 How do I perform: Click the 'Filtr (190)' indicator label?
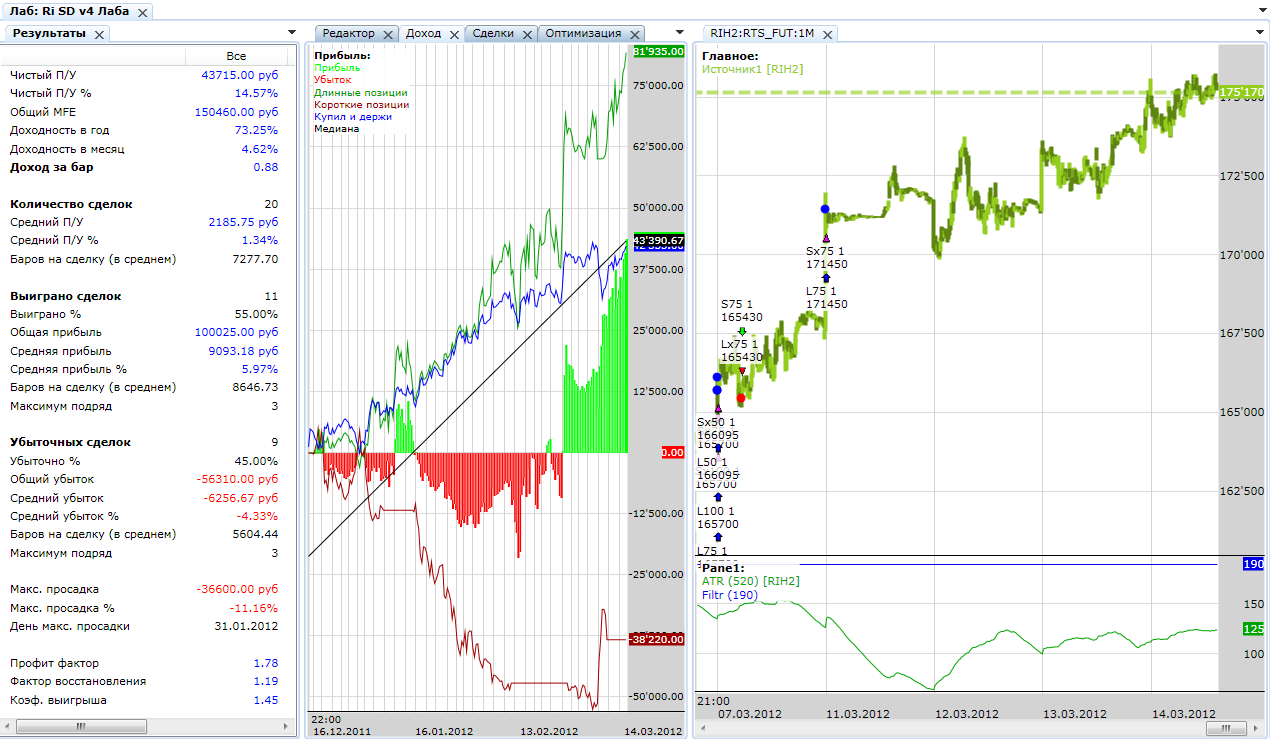730,595
